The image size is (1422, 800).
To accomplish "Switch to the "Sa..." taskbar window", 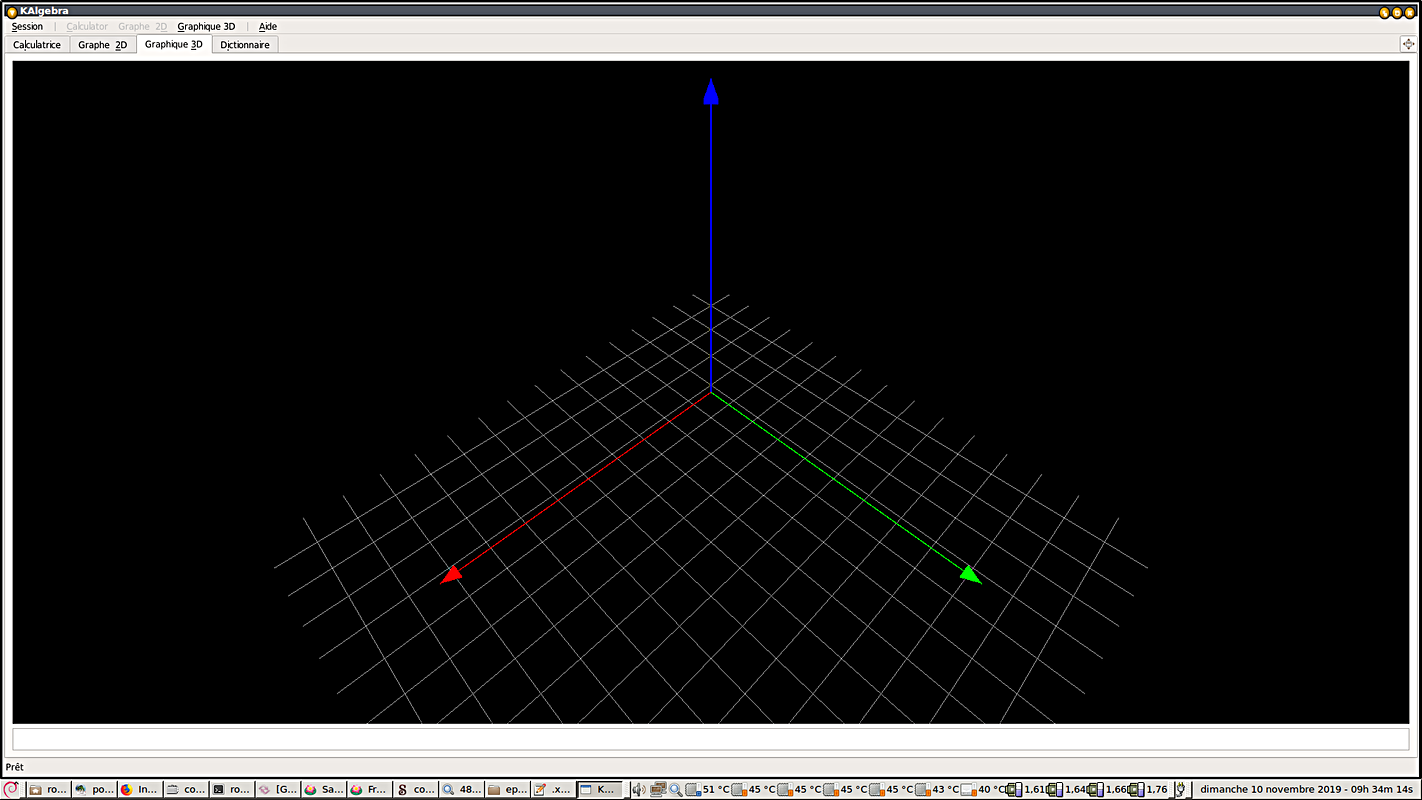I will tap(324, 789).
